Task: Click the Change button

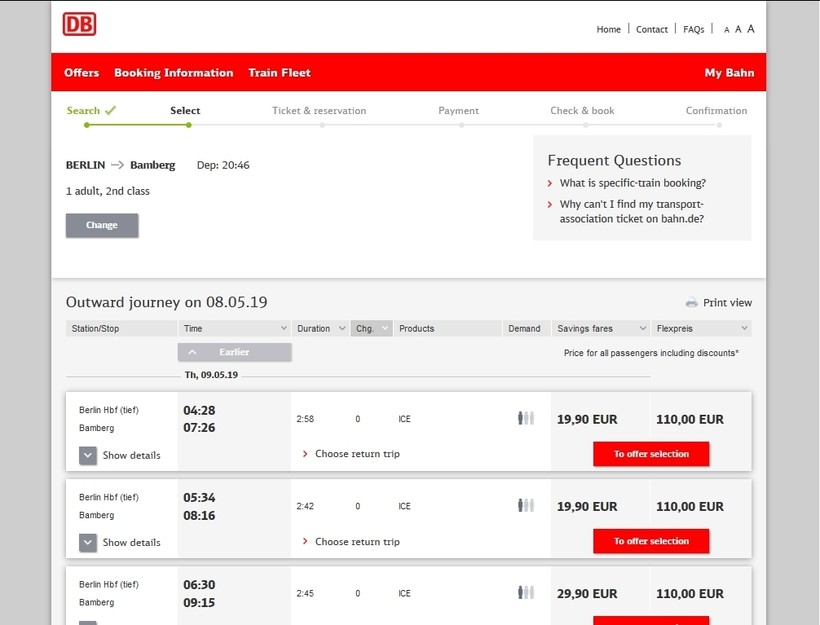Action: tap(102, 226)
